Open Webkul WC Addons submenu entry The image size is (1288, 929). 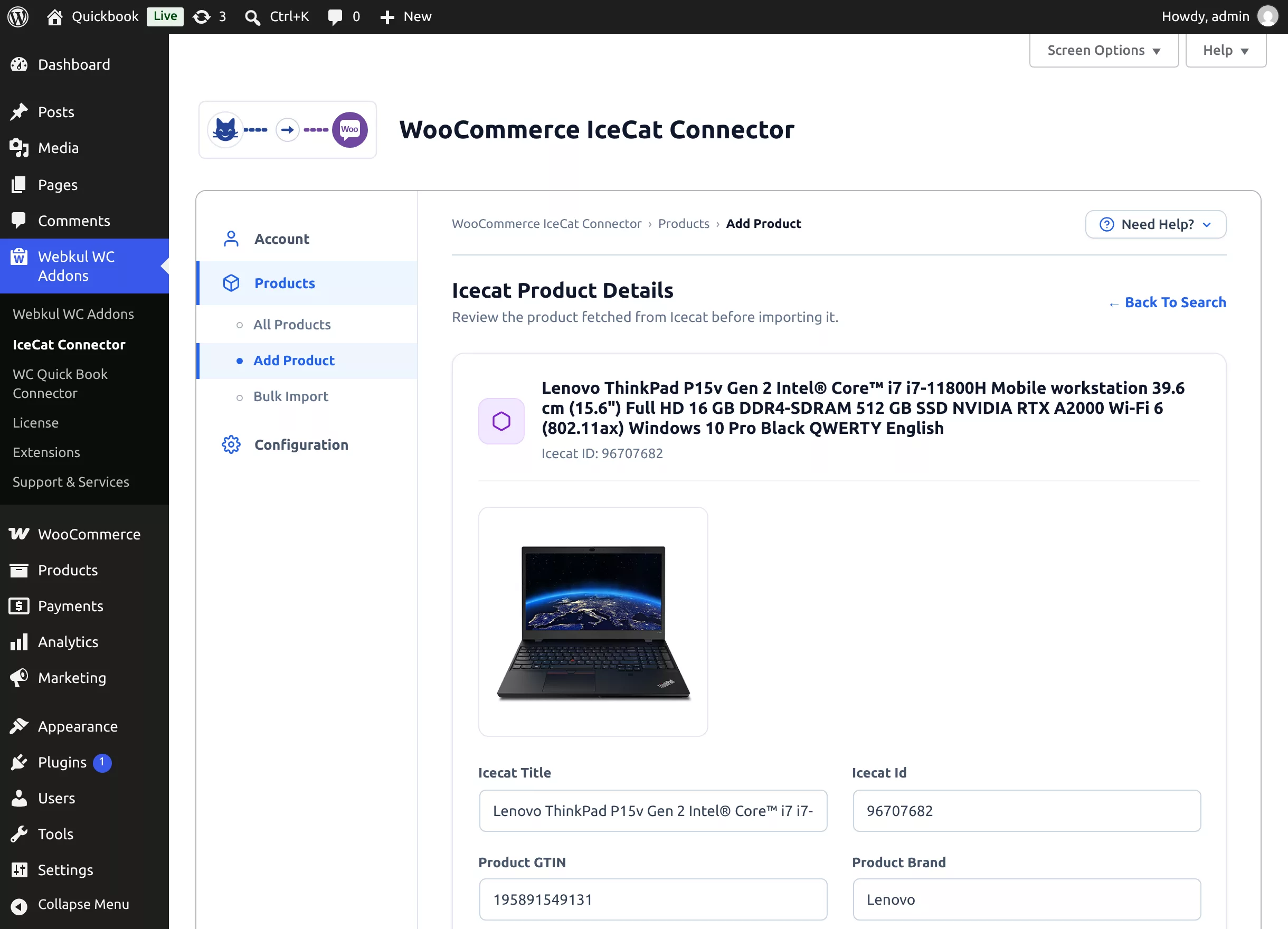[x=73, y=314]
